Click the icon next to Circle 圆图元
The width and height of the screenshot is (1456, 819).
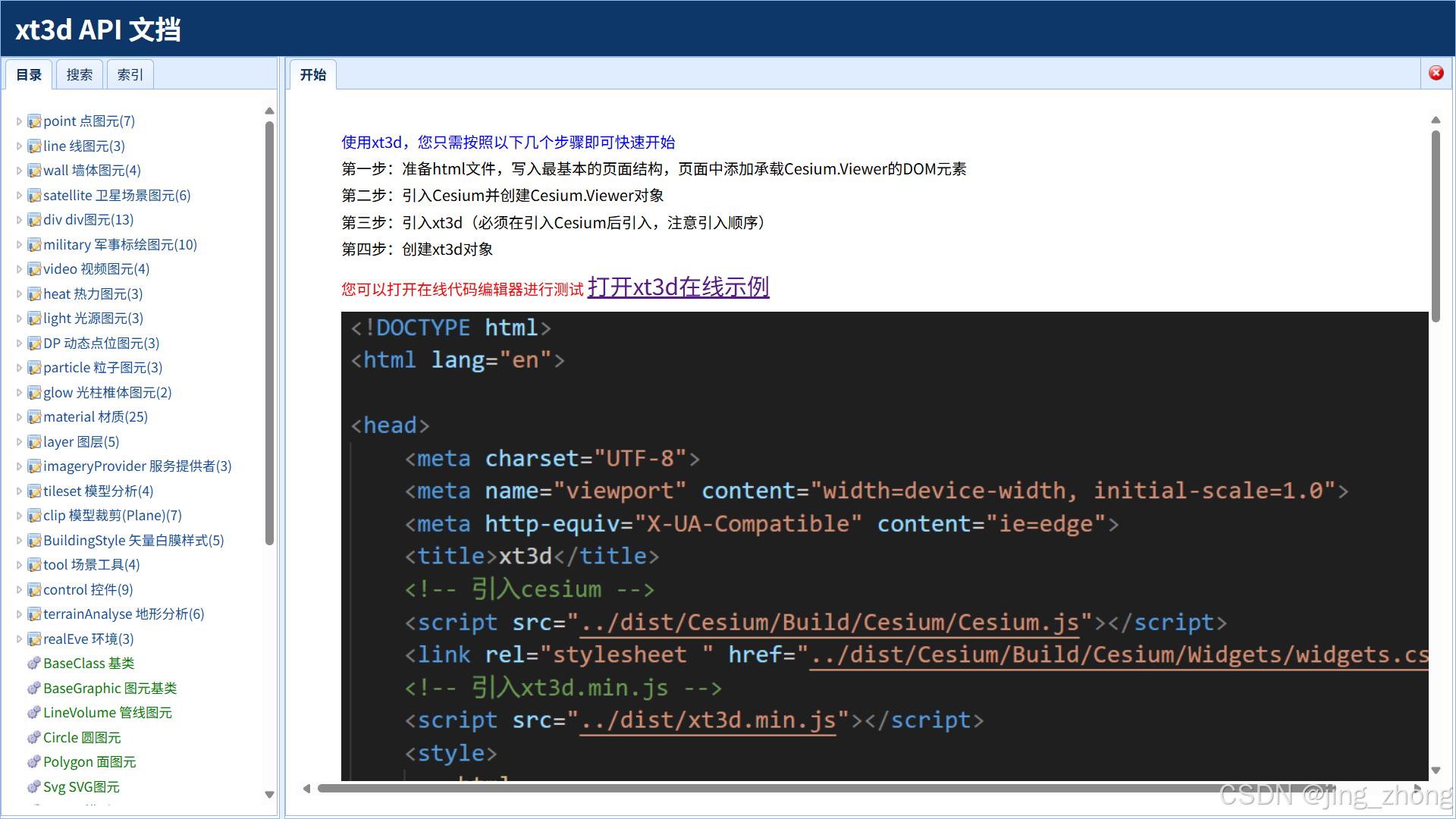tap(34, 738)
